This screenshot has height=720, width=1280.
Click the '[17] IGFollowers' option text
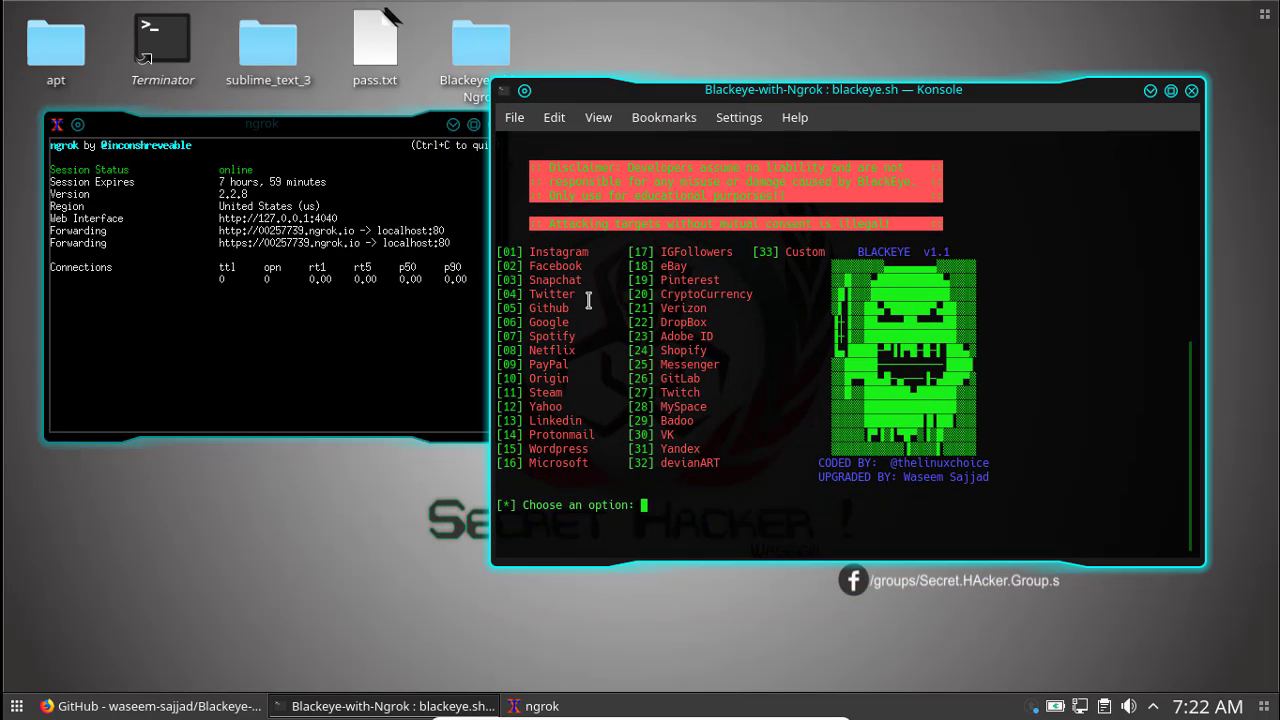pyautogui.click(x=680, y=252)
